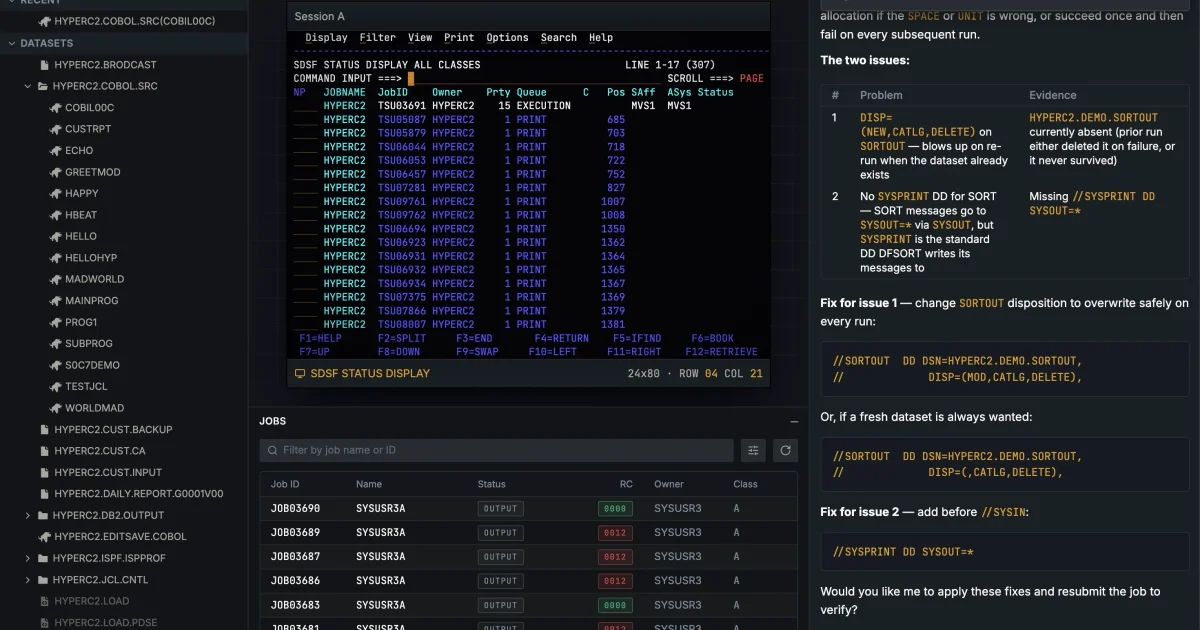Expand the HYPERC2.ISPF.ISPPROF folder
The width and height of the screenshot is (1200, 630).
[28, 558]
